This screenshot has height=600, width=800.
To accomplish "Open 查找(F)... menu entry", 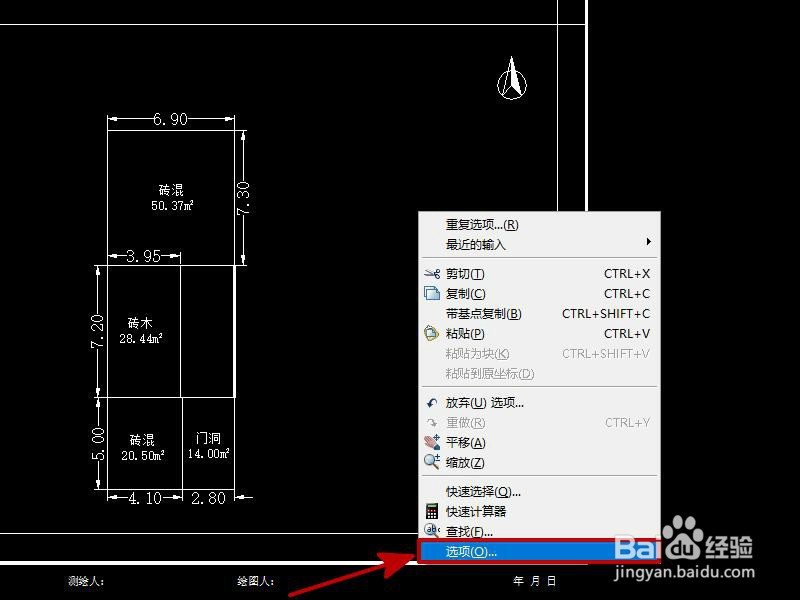I will [x=539, y=531].
